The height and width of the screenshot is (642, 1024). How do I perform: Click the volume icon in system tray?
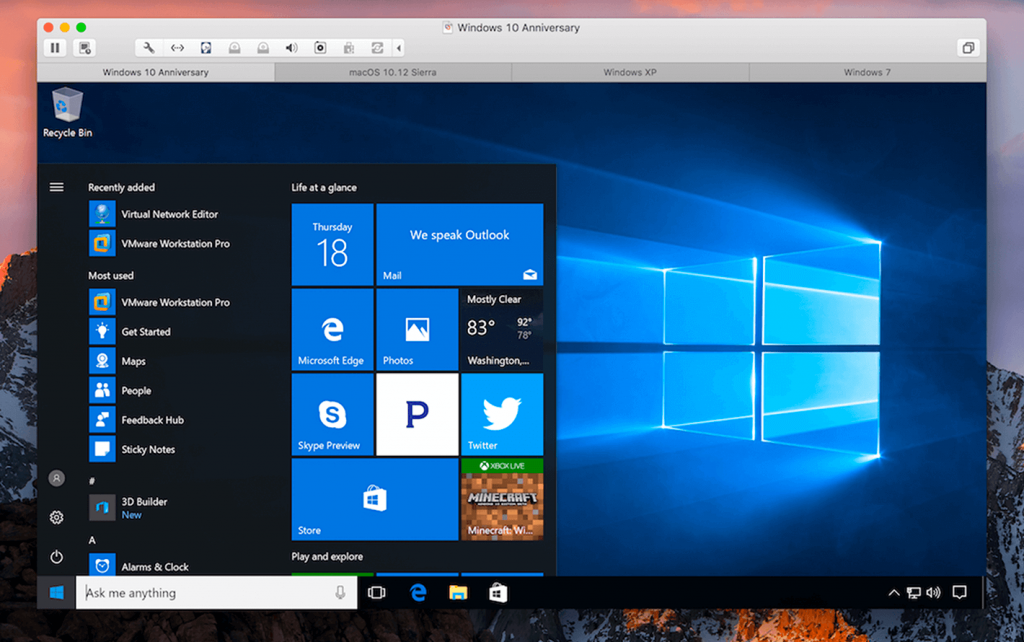tap(934, 592)
